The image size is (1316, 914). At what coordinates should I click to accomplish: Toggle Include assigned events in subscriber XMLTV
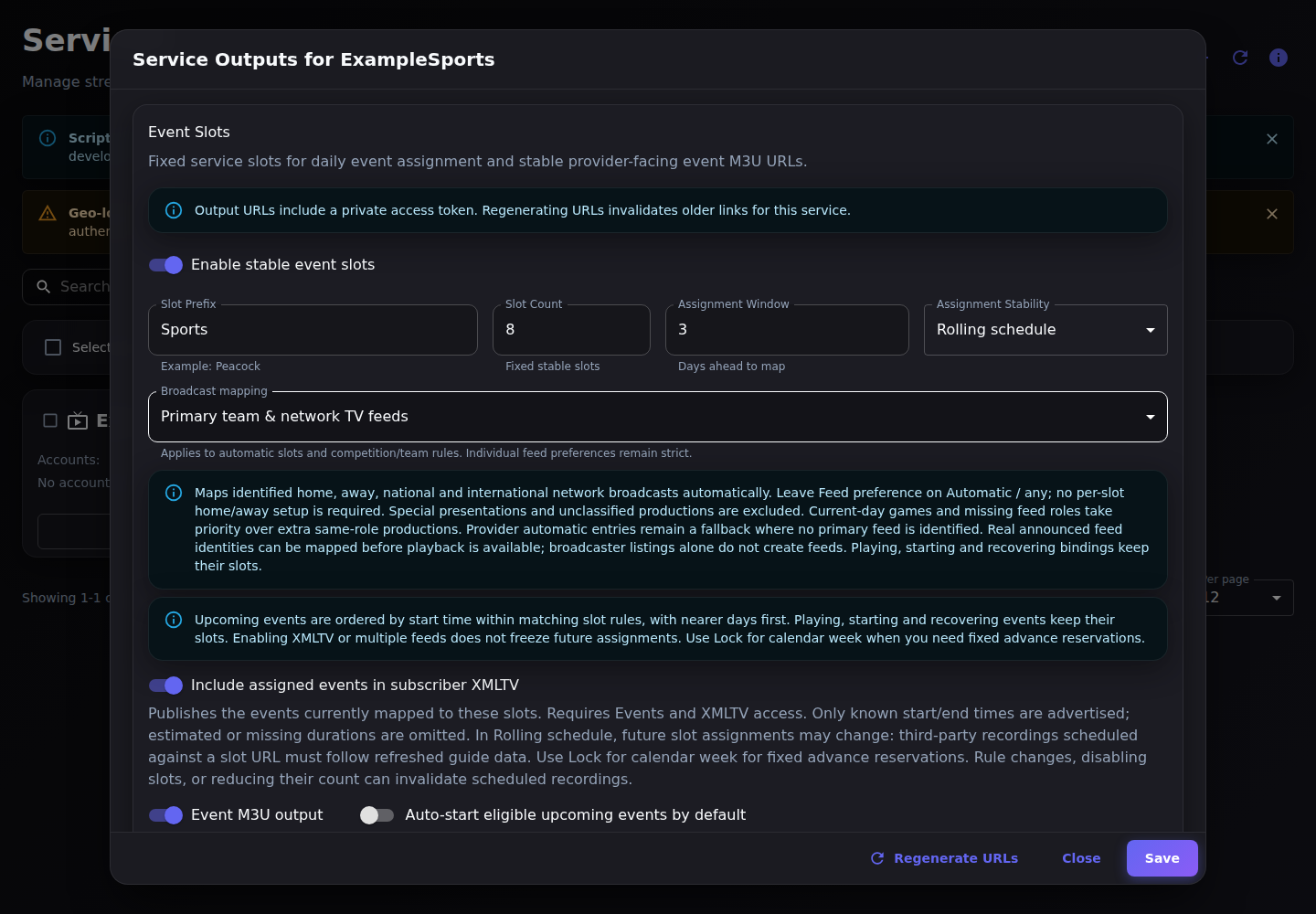click(166, 685)
